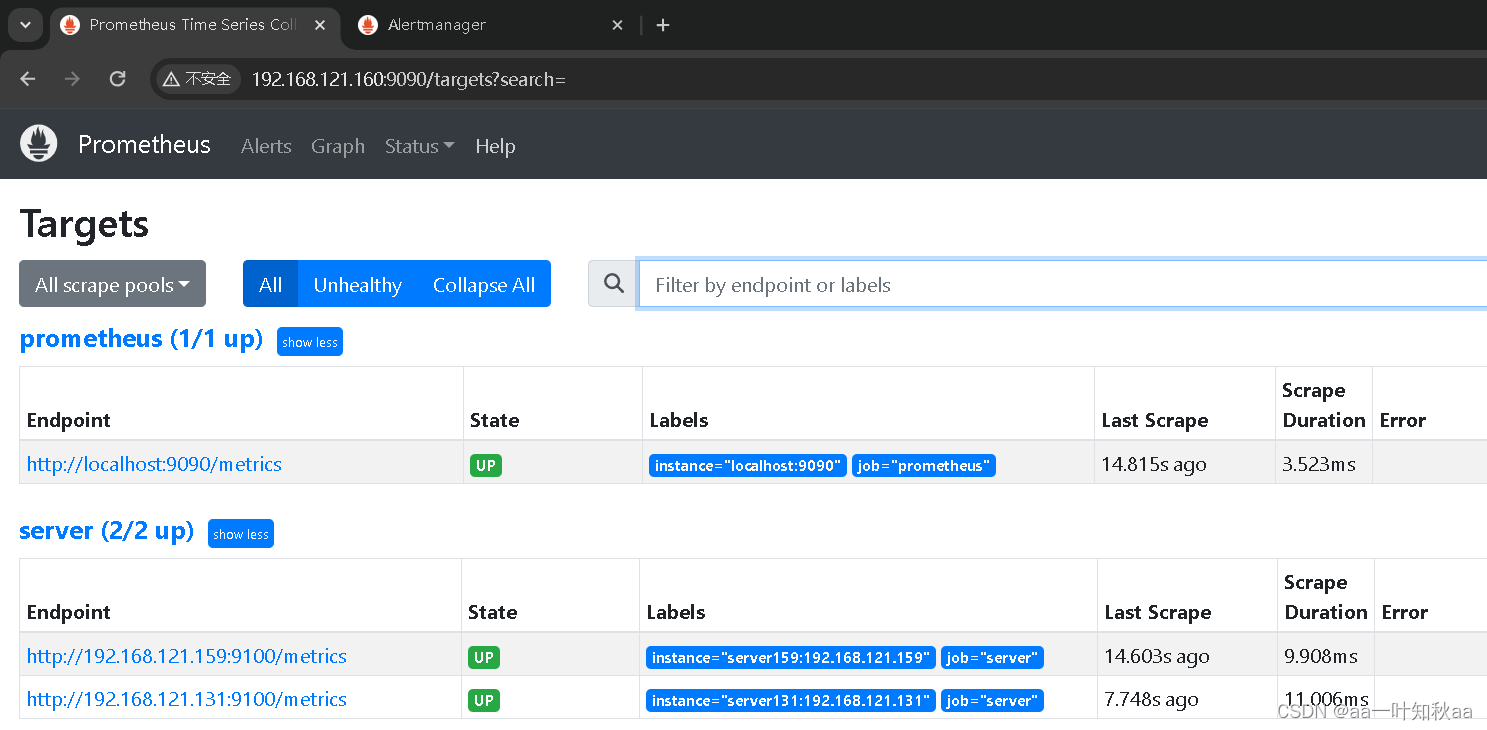1487x730 pixels.
Task: Click the 9.908ms scrape duration value
Action: coord(1322,656)
